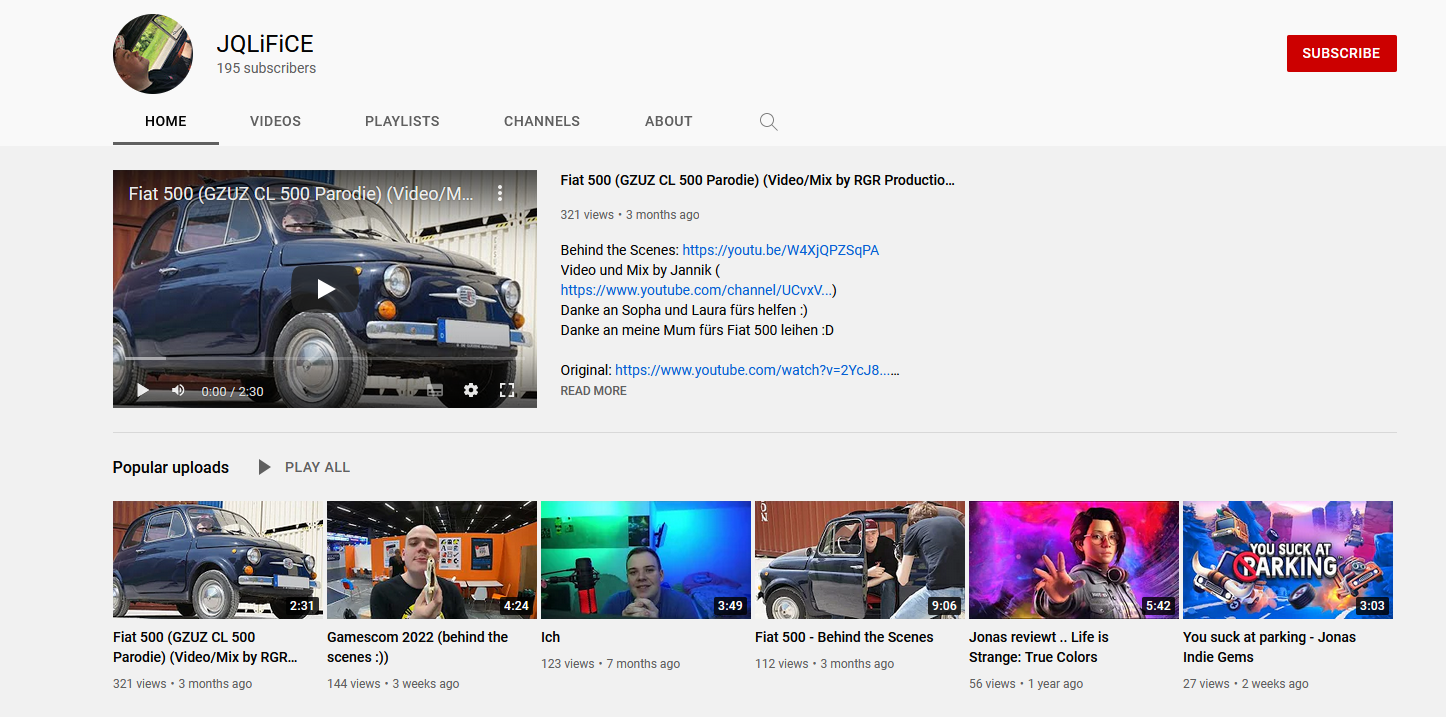
Task: Click the 'Ich' video title
Action: tap(551, 637)
